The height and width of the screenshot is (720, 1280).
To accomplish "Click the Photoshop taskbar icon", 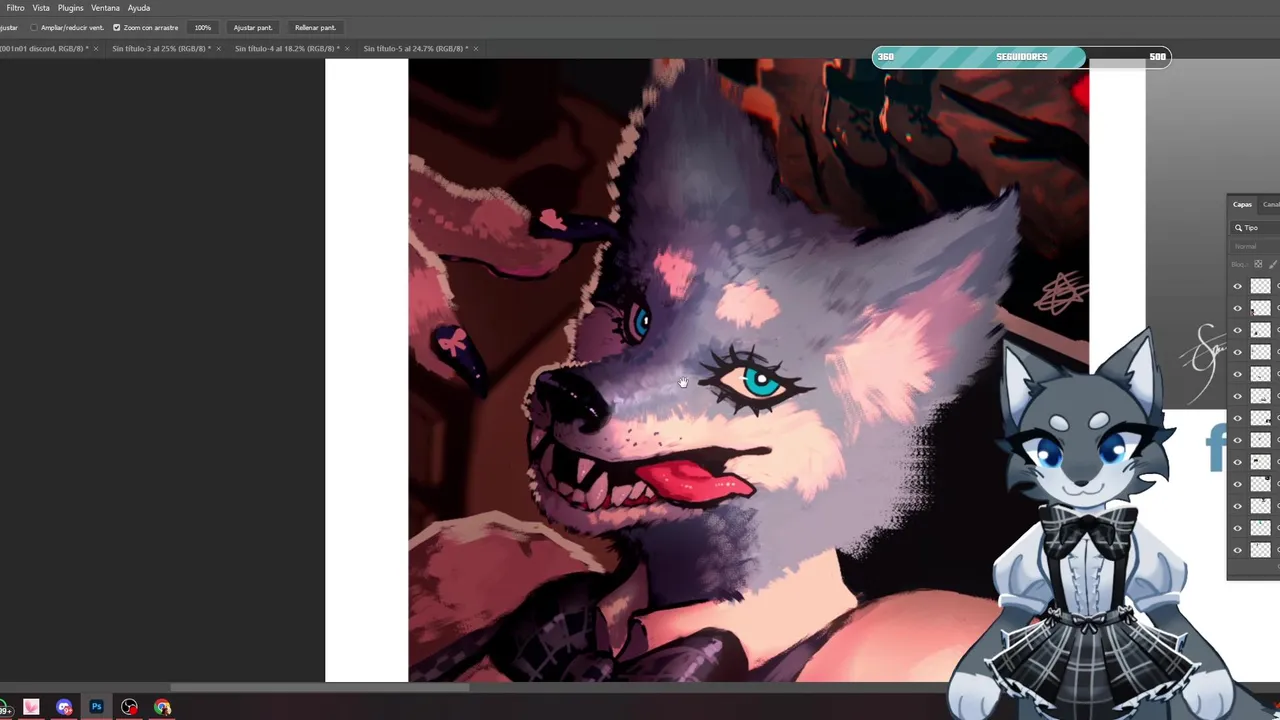I will coord(97,707).
